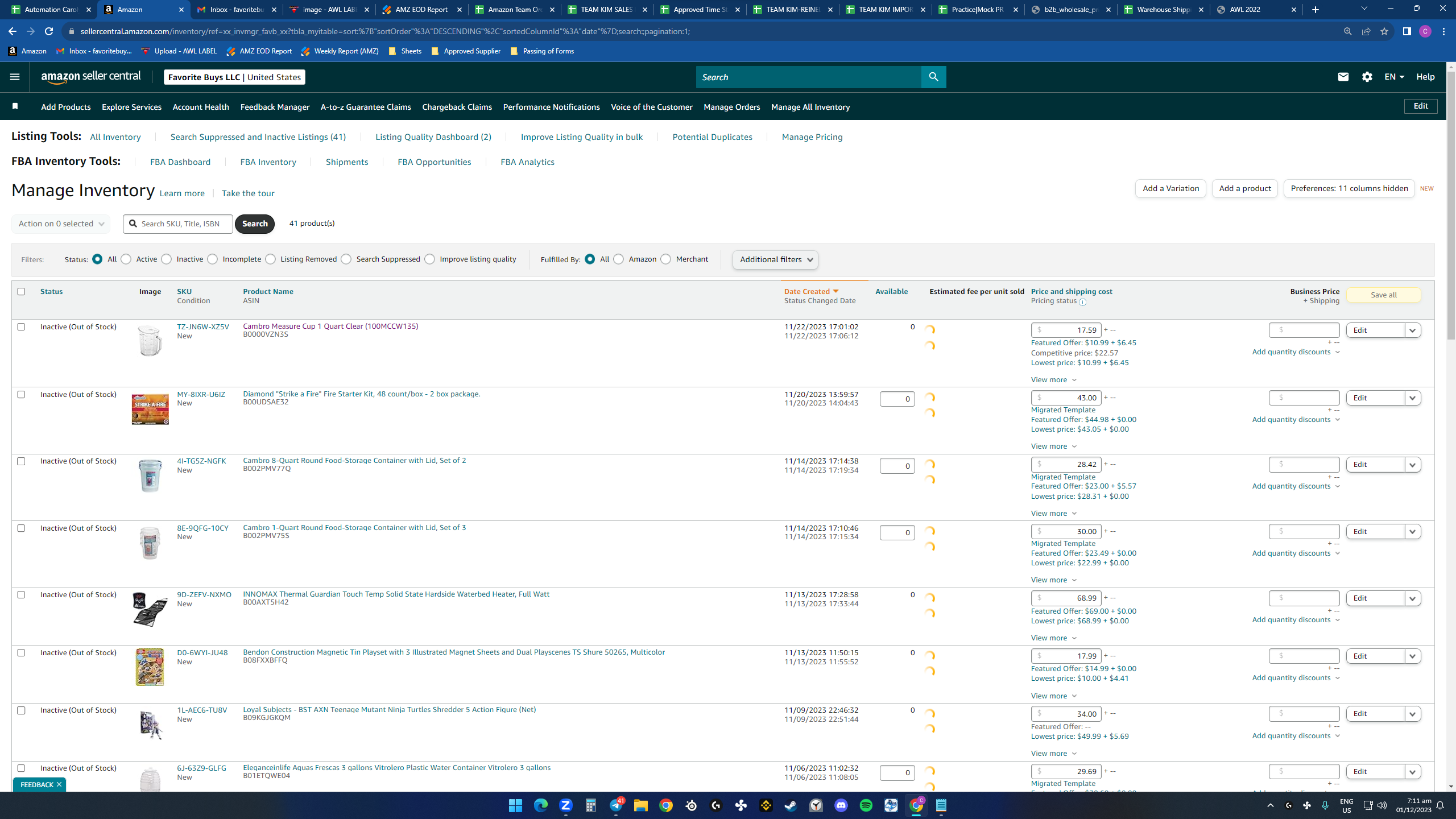The image size is (1456, 819).
Task: Click the Add a Variation button
Action: pyautogui.click(x=1170, y=188)
